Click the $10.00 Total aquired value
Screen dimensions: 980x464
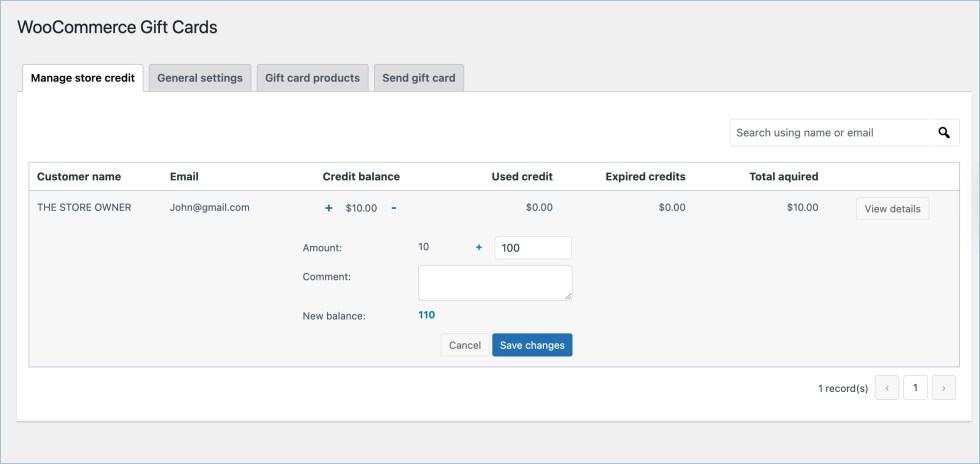click(802, 208)
